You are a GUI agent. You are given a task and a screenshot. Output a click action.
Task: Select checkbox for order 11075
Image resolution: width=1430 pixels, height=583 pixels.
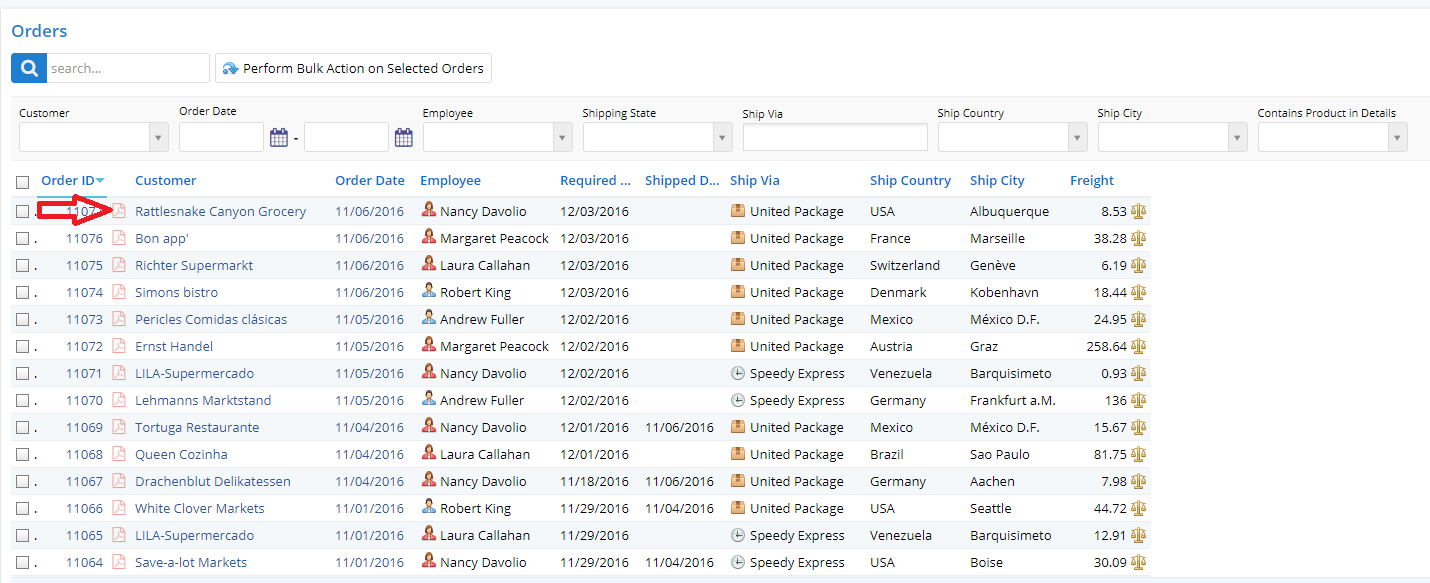tap(22, 265)
